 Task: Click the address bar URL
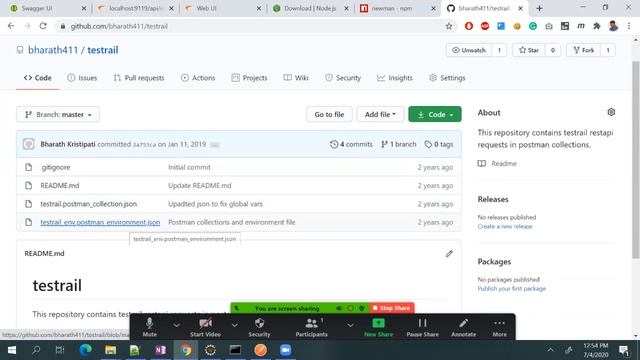[x=119, y=26]
